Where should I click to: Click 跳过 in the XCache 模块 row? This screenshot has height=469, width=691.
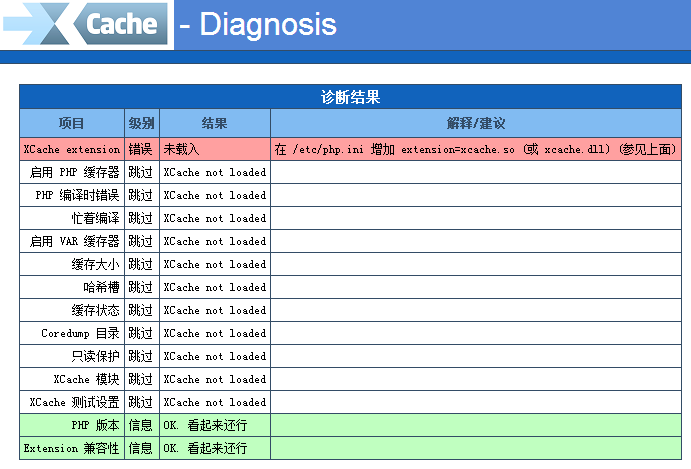(140, 379)
